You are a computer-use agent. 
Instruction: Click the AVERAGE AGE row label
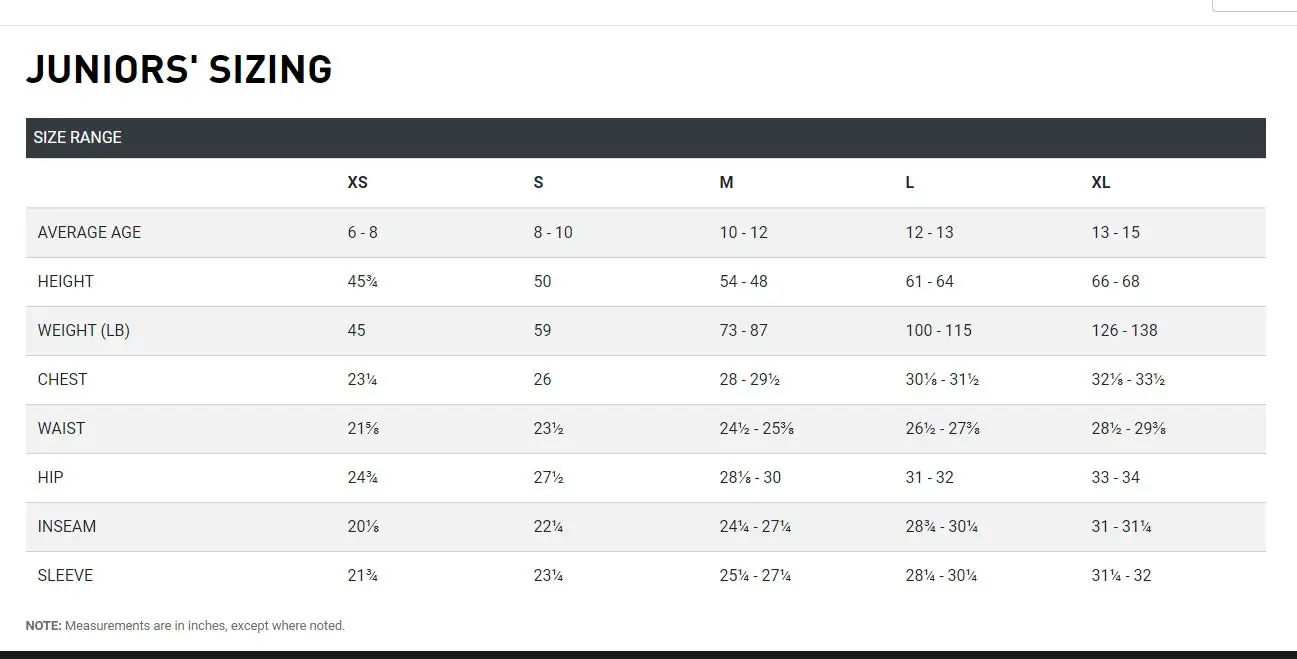coord(89,232)
